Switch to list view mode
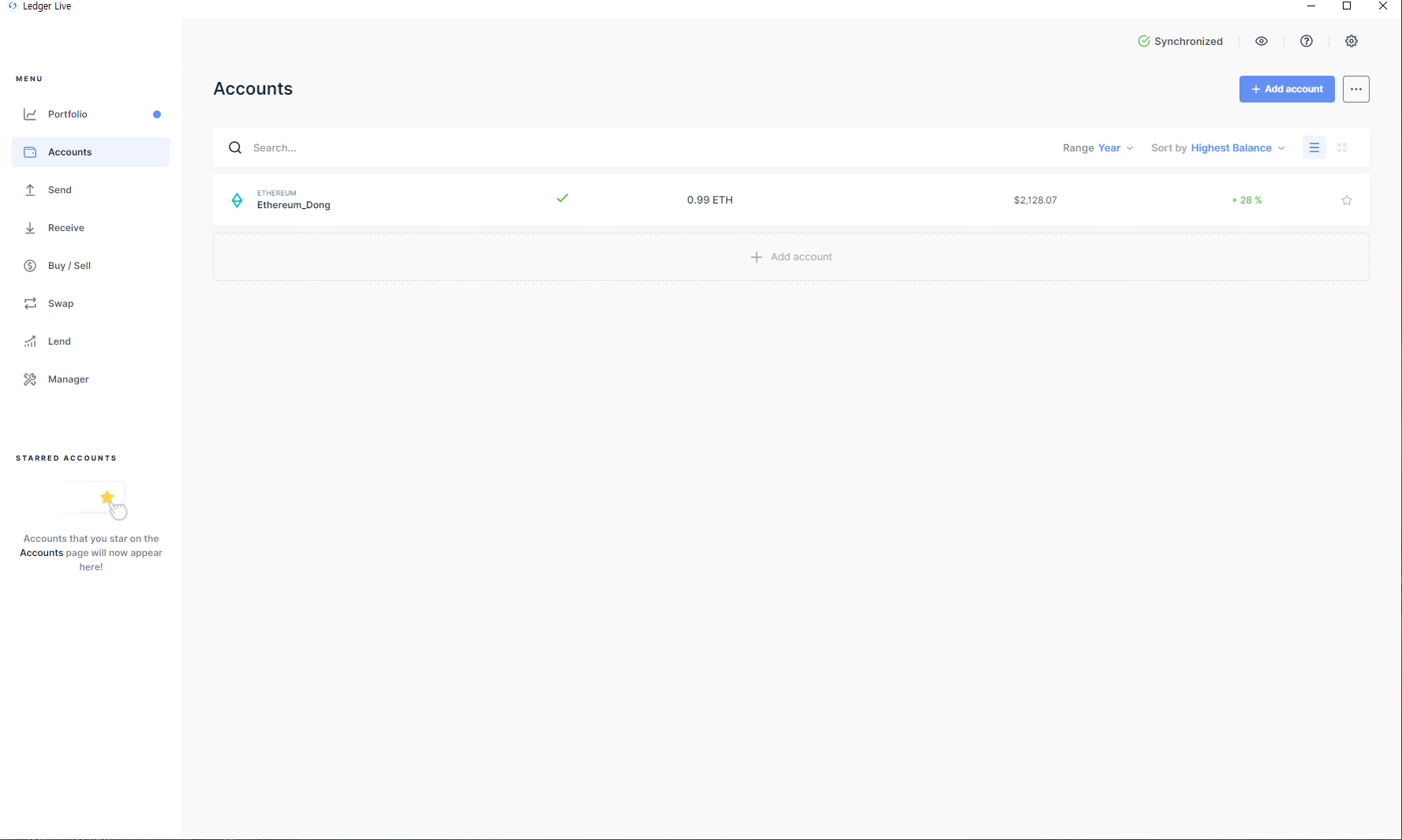The image size is (1402, 840). (x=1314, y=147)
